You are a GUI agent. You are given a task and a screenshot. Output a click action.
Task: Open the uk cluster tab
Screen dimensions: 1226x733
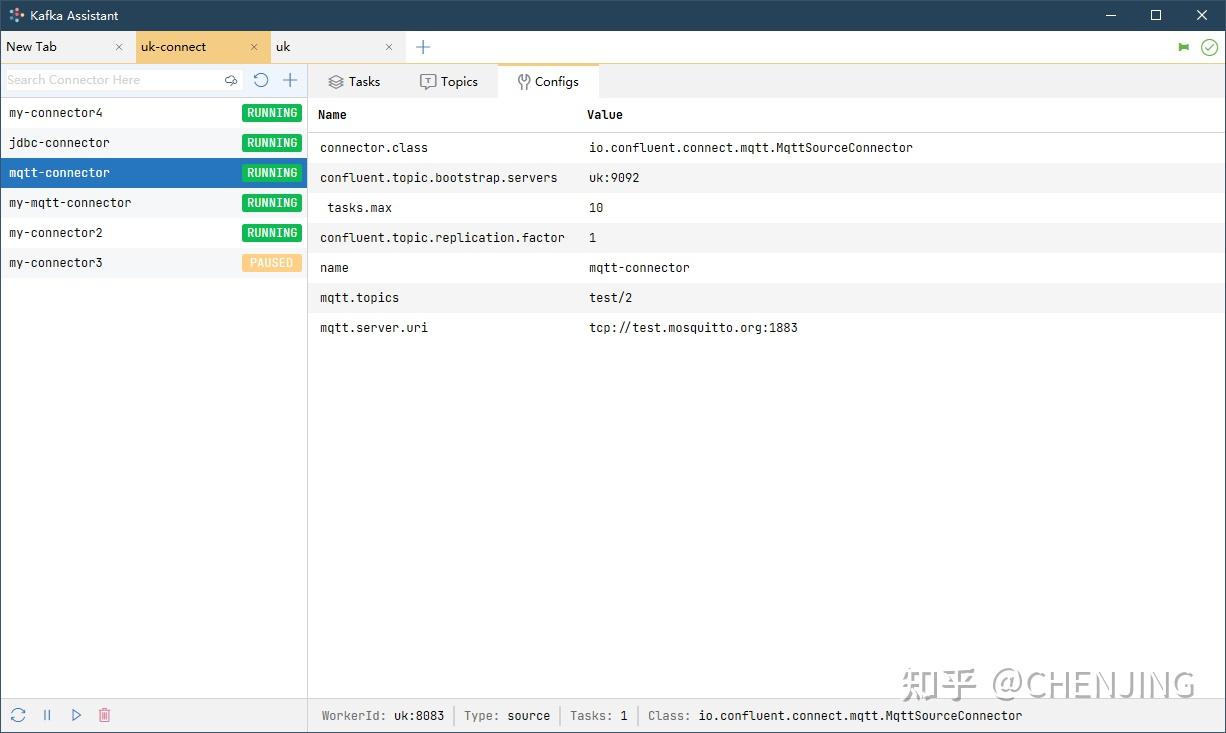tap(285, 46)
